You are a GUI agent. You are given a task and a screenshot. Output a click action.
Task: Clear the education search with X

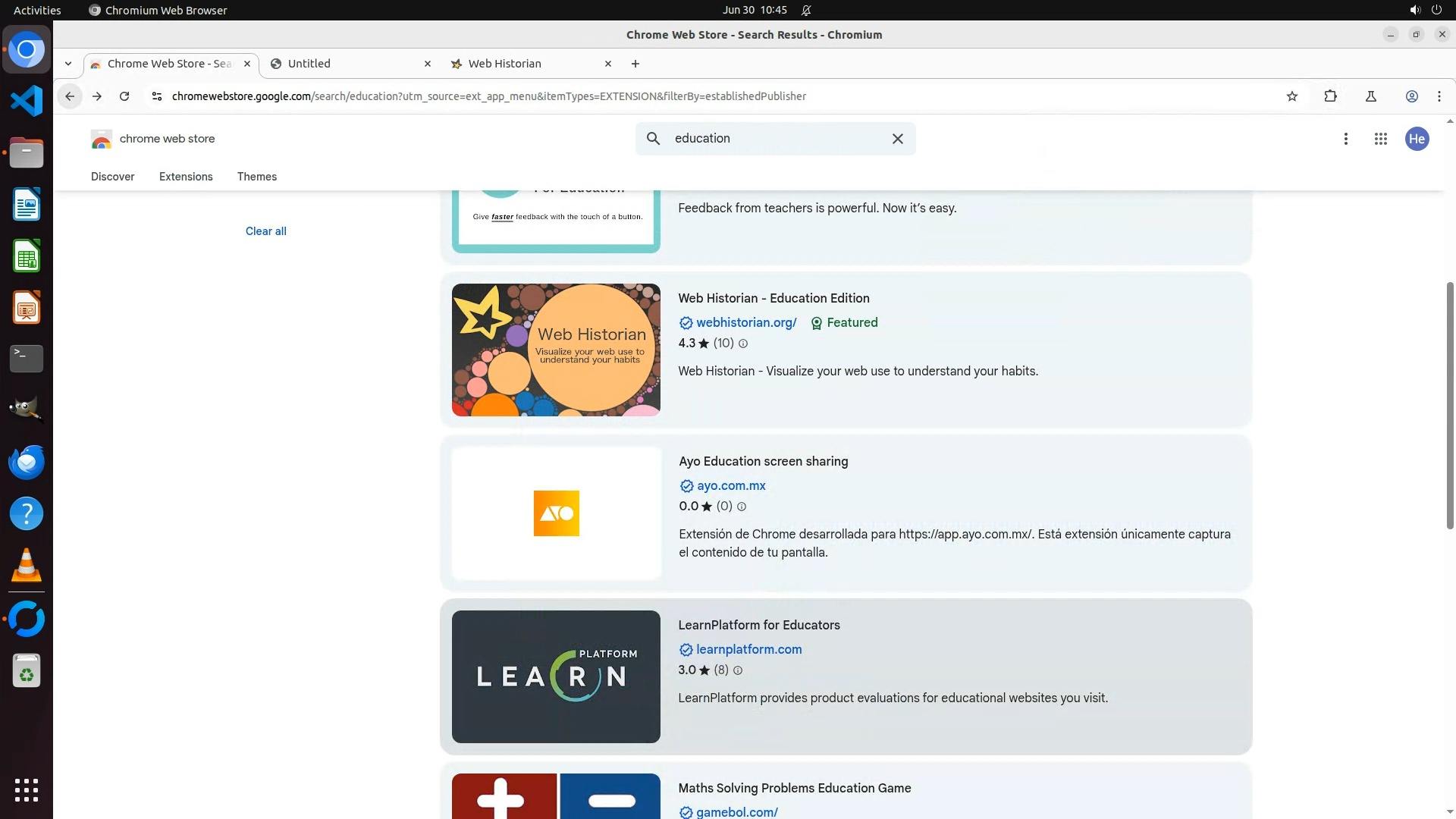coord(897,139)
